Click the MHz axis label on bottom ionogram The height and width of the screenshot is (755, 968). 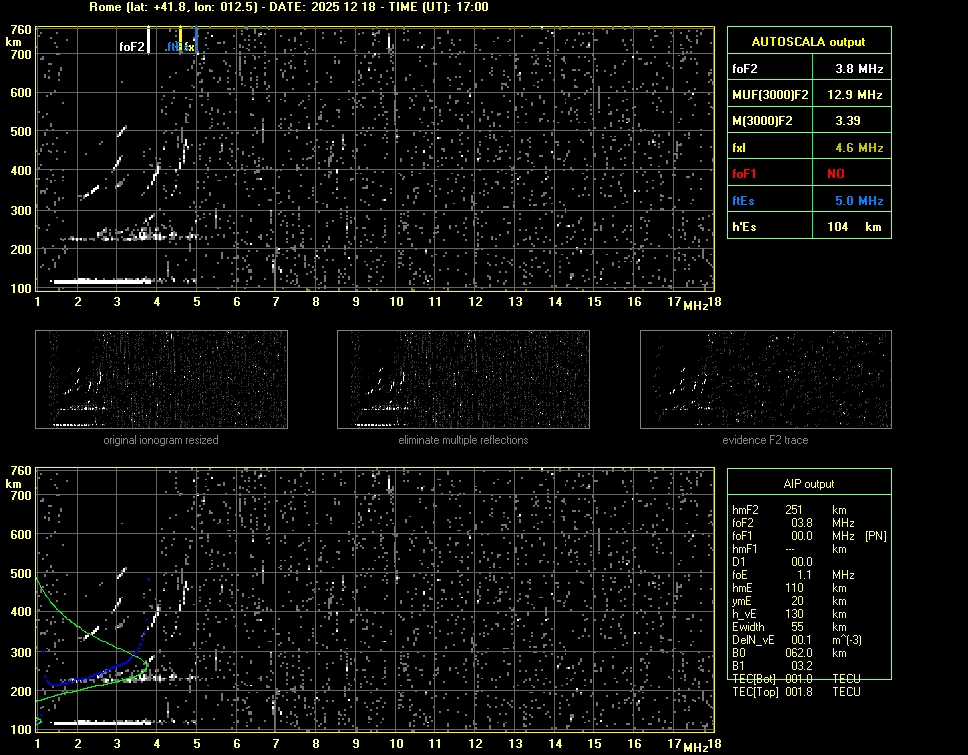695,748
